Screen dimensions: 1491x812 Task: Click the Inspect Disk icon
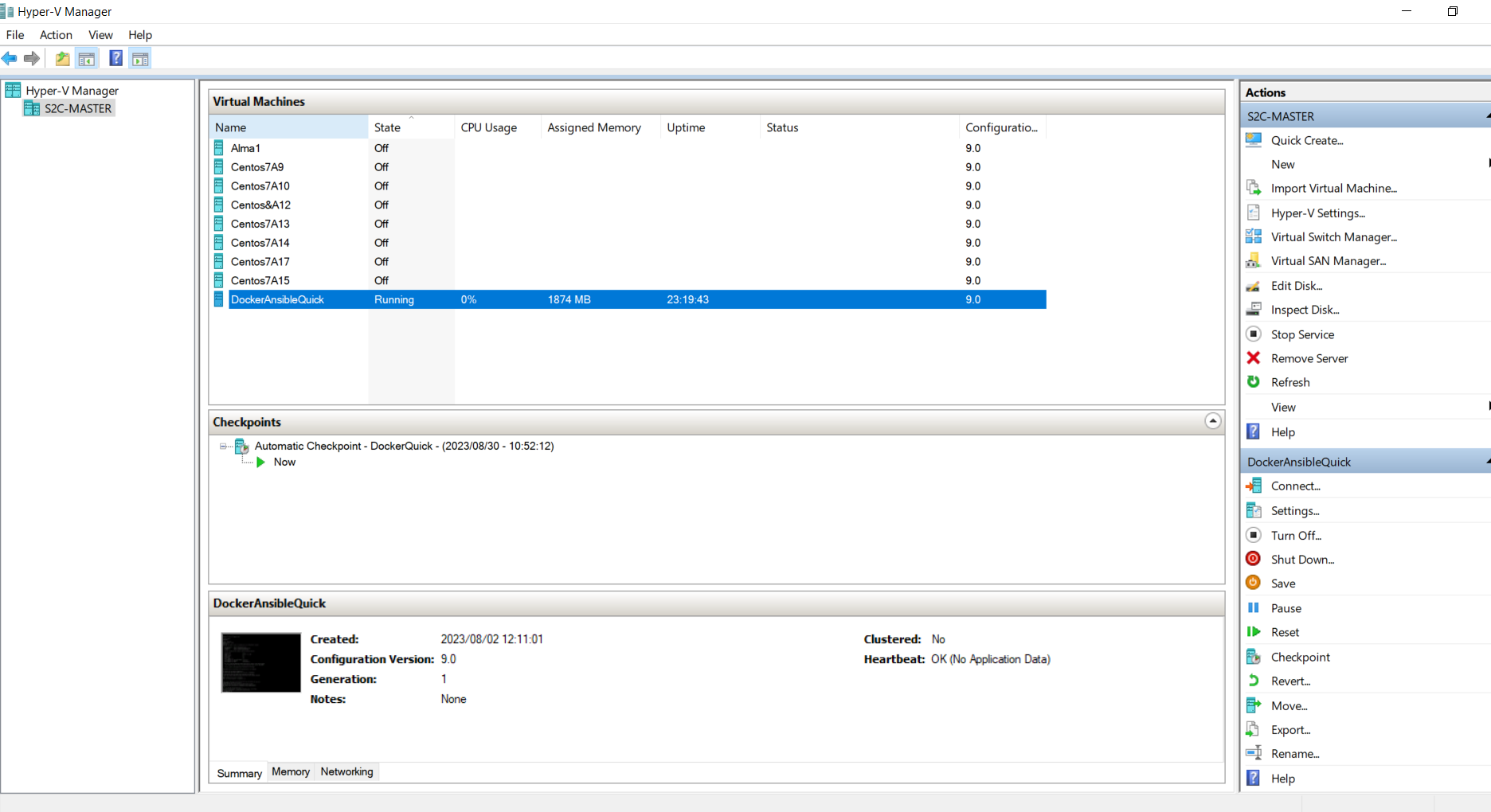point(1254,309)
